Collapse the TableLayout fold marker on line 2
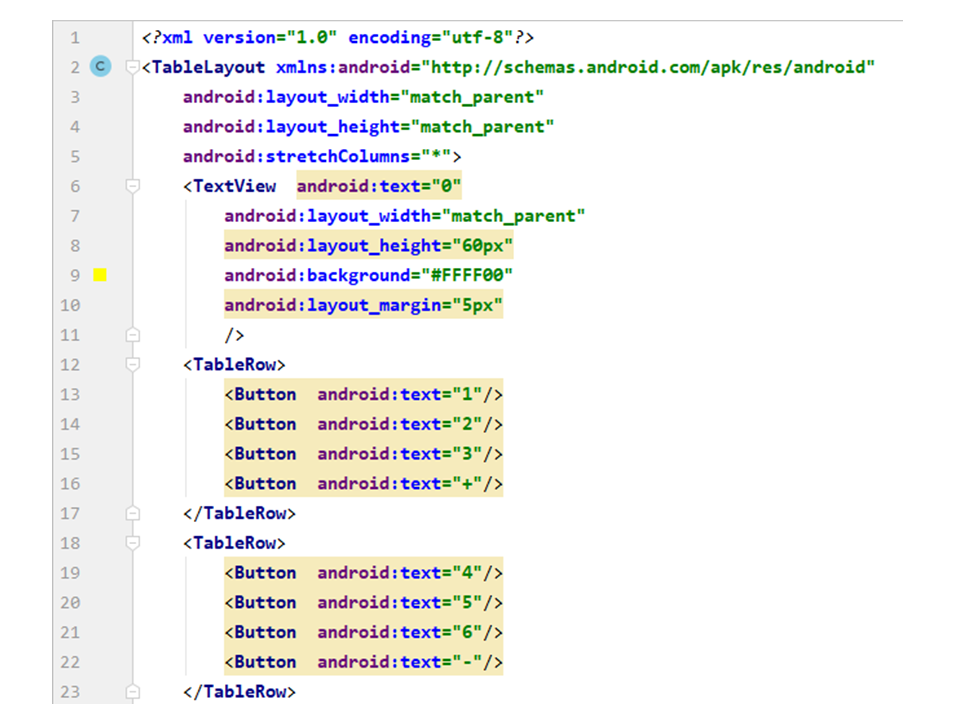This screenshot has height=720, width=960. [x=133, y=68]
